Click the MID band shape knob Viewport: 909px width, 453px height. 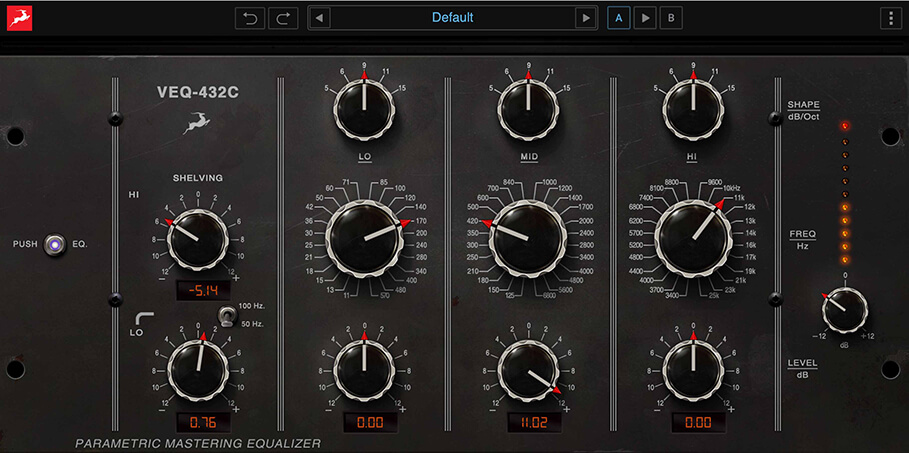coord(528,109)
